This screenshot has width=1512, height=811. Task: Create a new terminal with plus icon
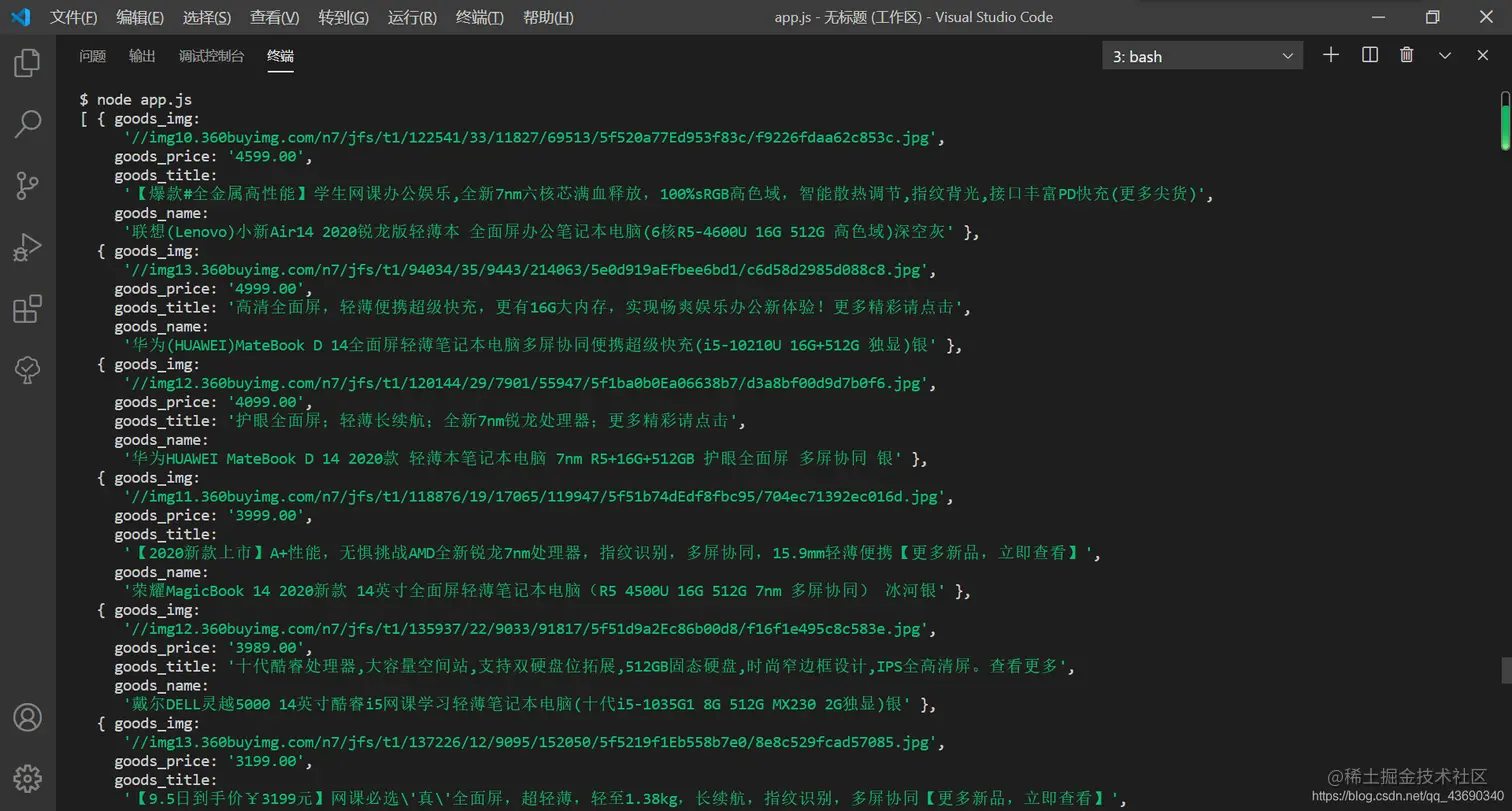pyautogui.click(x=1330, y=55)
